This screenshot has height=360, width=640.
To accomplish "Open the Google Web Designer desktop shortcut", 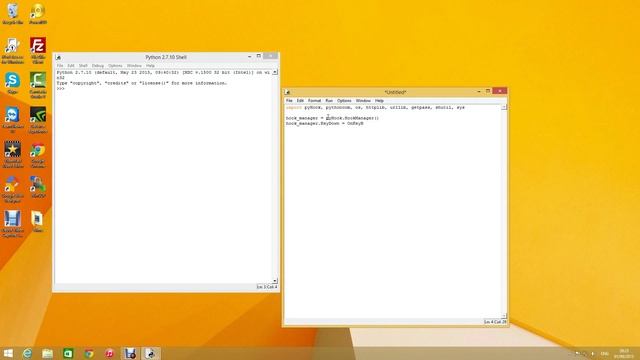I will 13,190.
